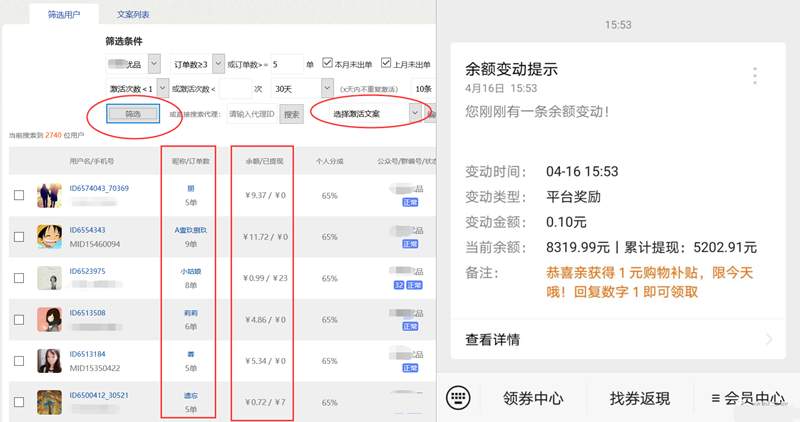Open user link ID6574043_70369
The image size is (800, 422).
click(x=99, y=188)
